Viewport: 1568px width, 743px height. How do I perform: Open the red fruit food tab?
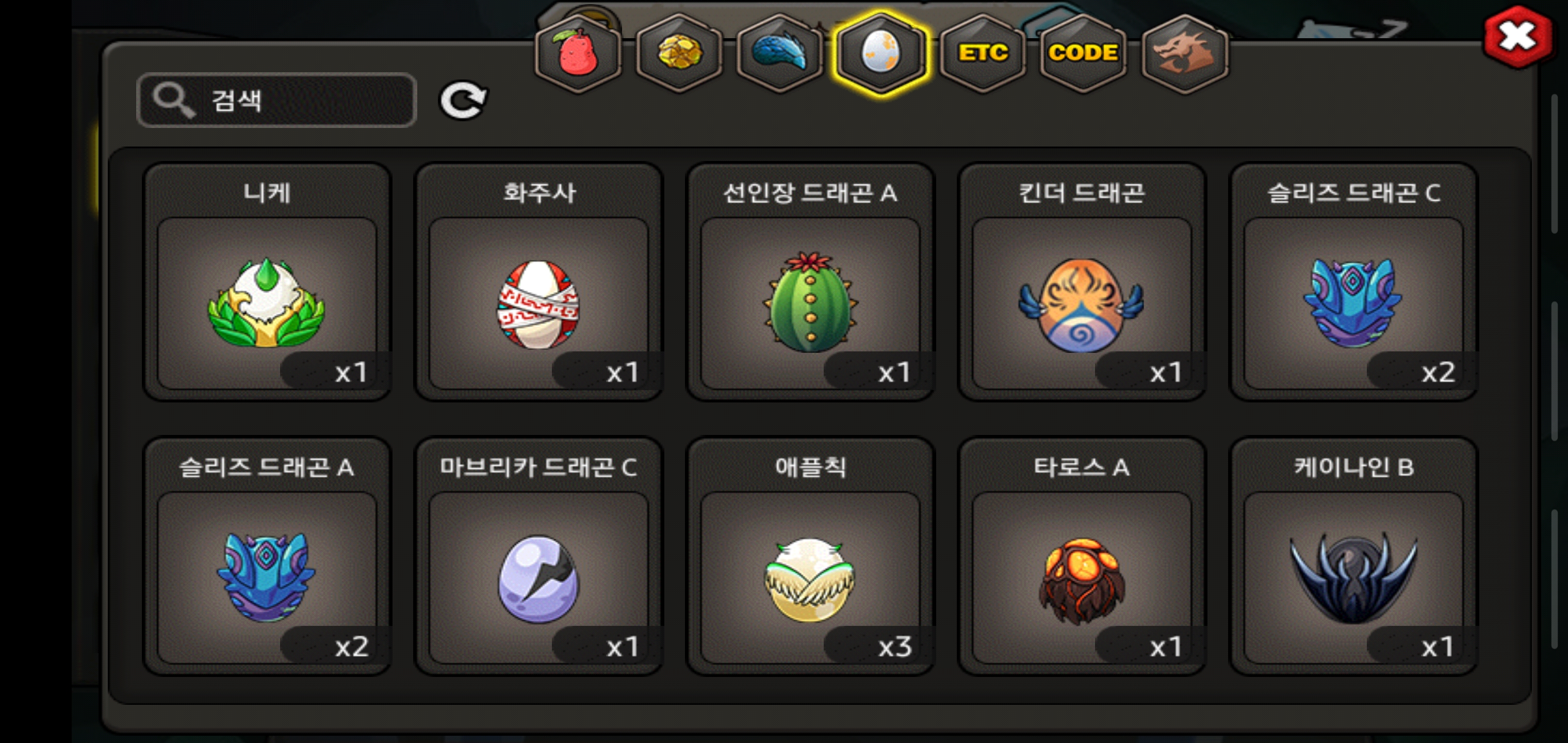[x=578, y=53]
